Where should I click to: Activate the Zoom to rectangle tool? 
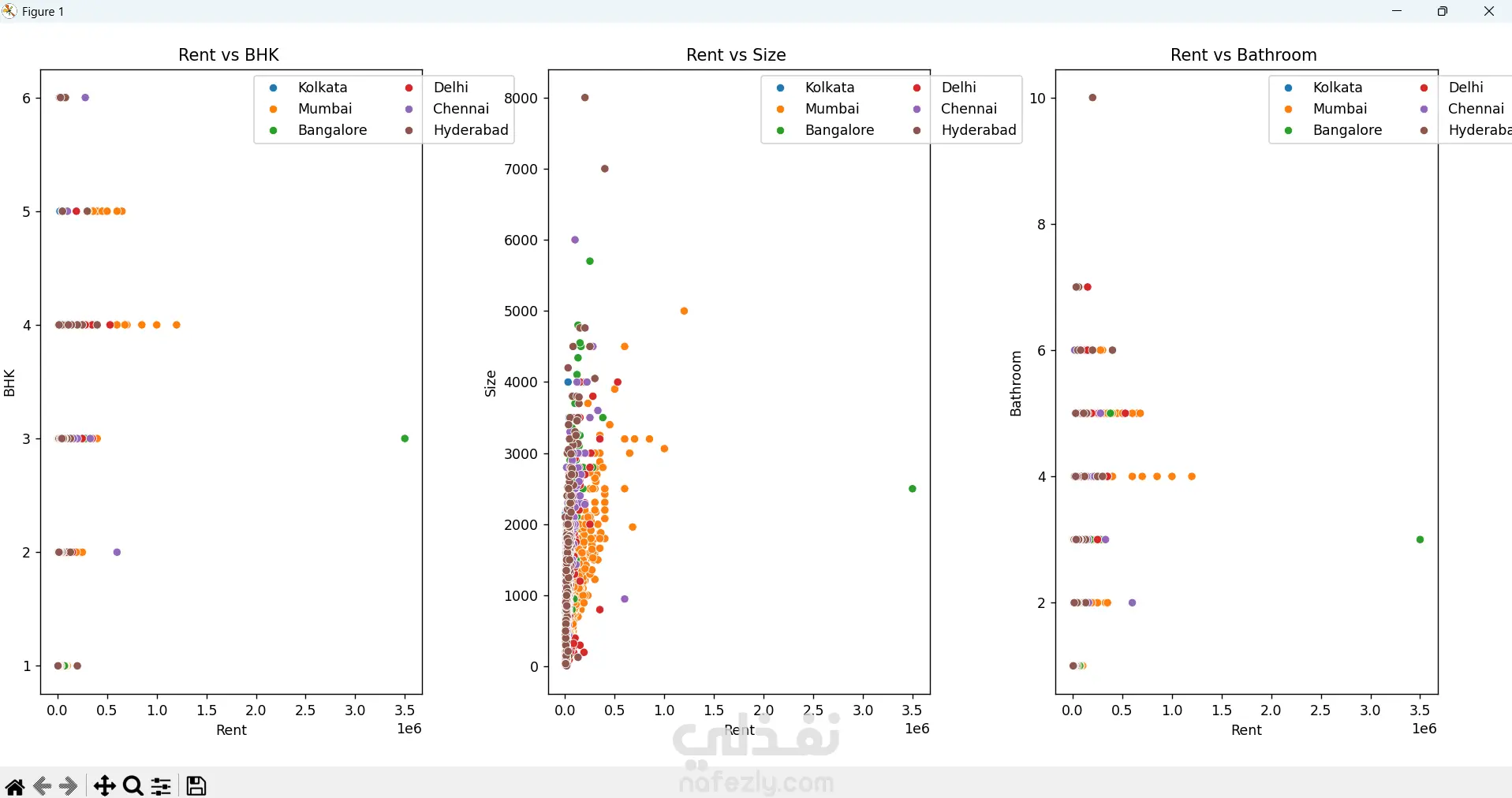pyautogui.click(x=133, y=786)
